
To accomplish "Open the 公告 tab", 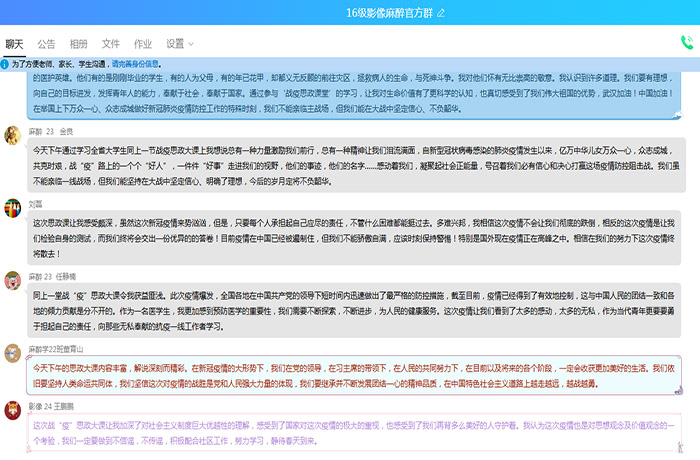I will [x=46, y=44].
